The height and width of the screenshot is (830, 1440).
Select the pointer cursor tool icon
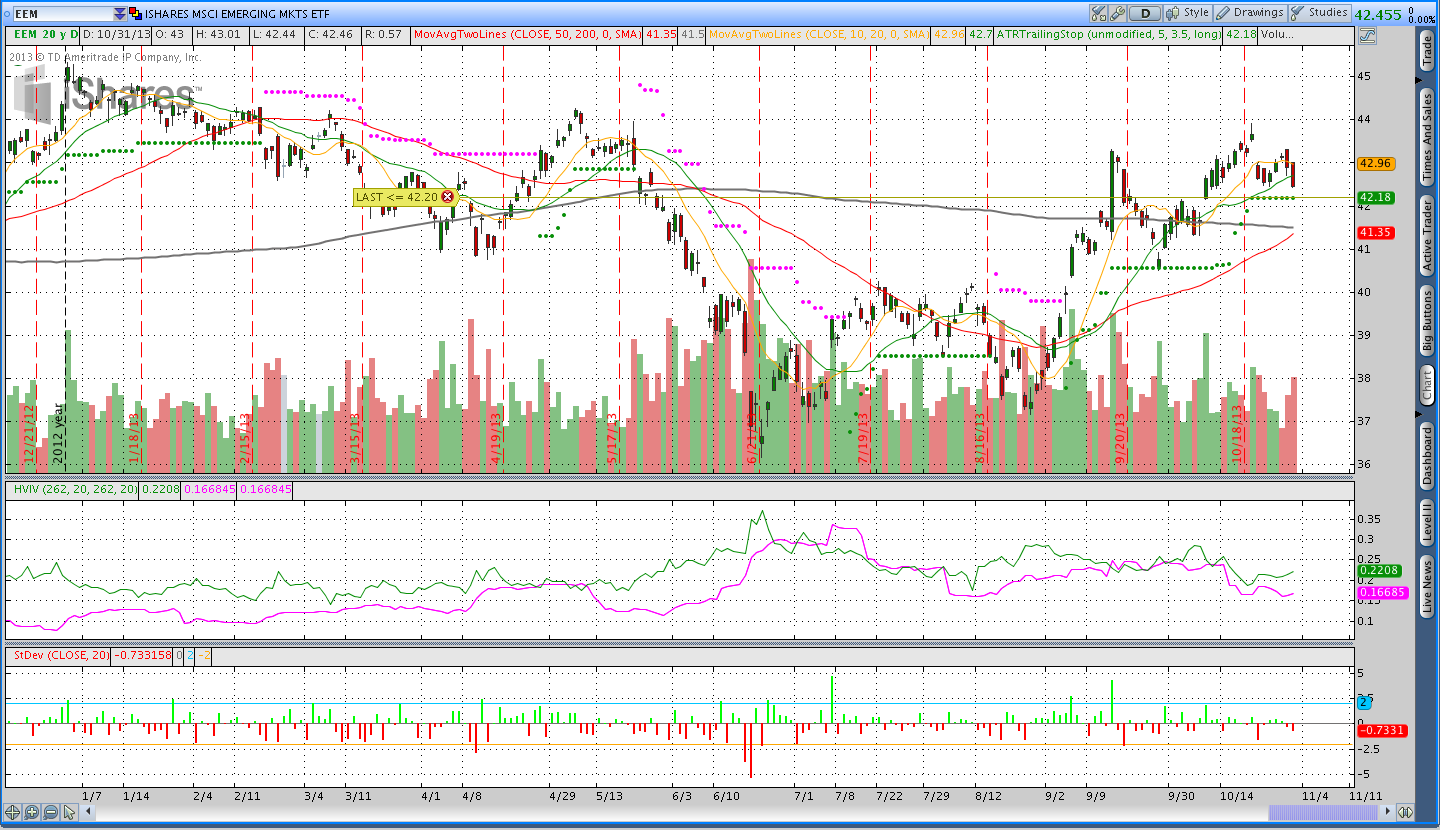(x=69, y=812)
